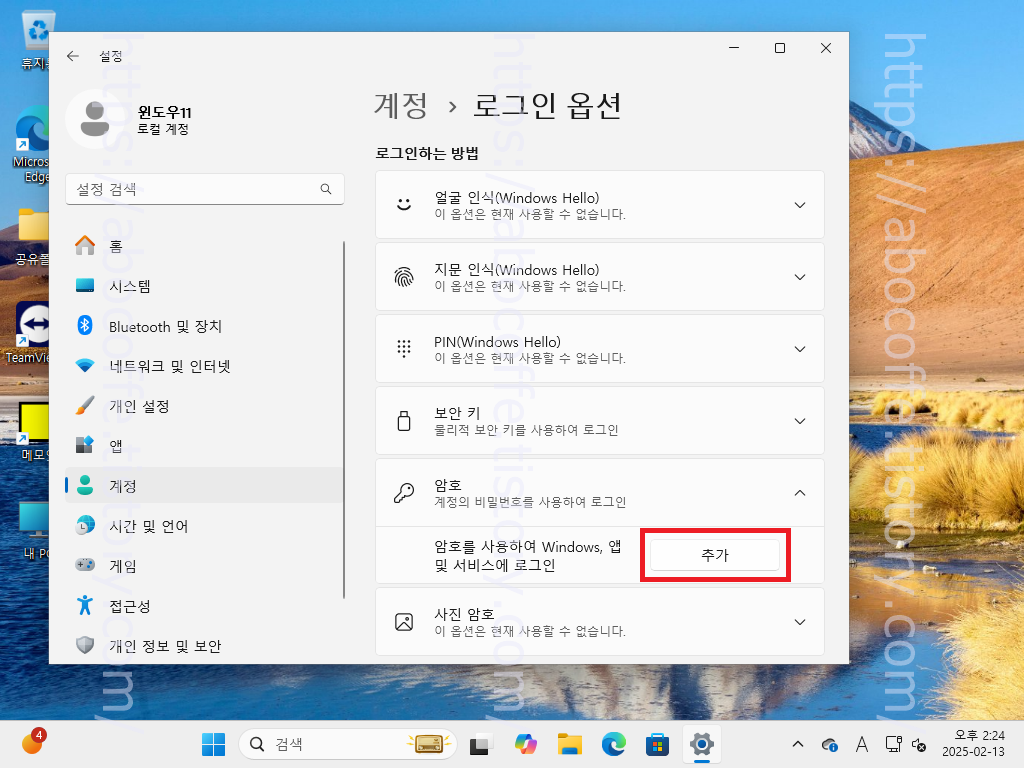Select 개인 설정 in the sidebar
This screenshot has height=768, width=1024.
(x=204, y=406)
